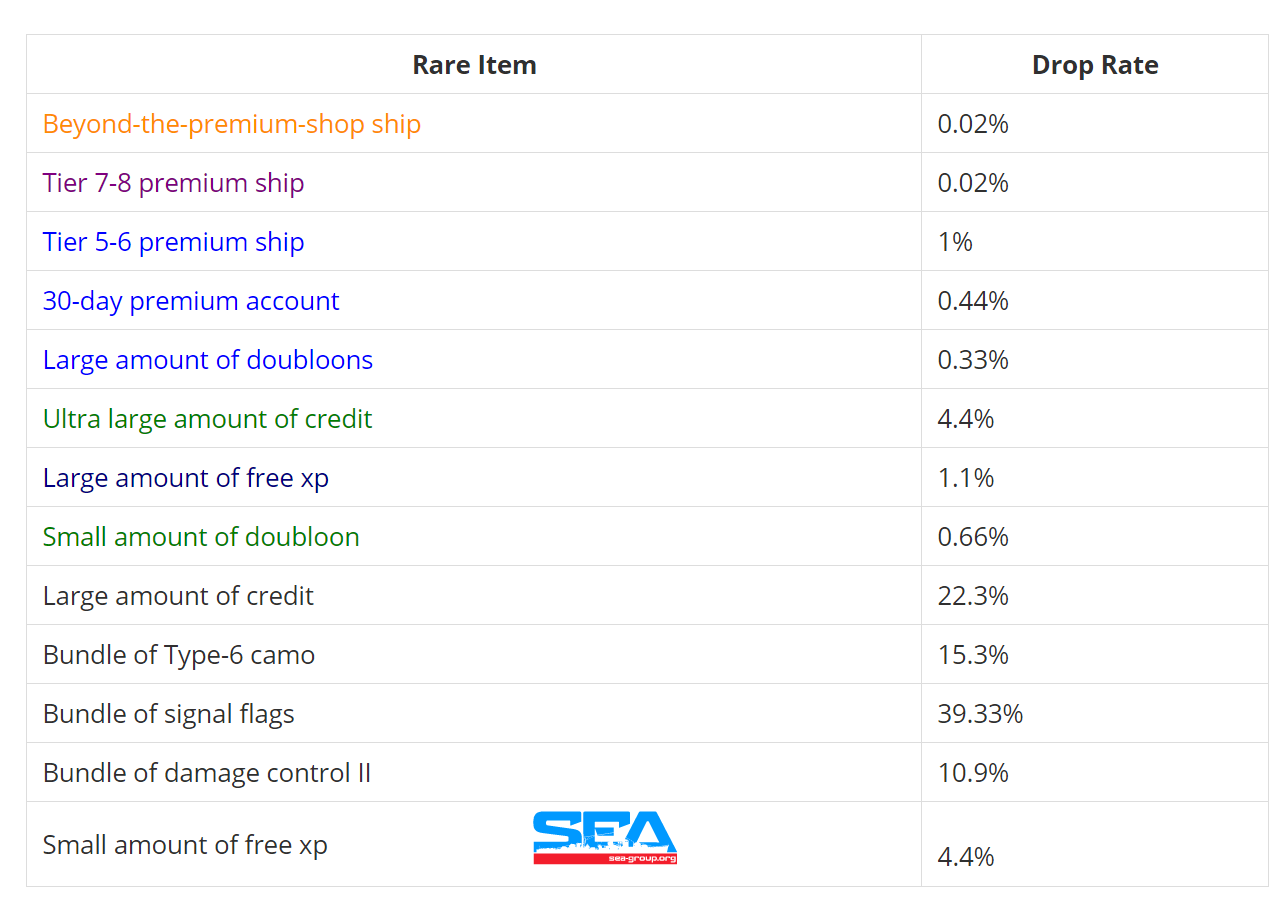Select the 22.3% drop rate cell
1288x905 pixels.
pyautogui.click(x=972, y=596)
